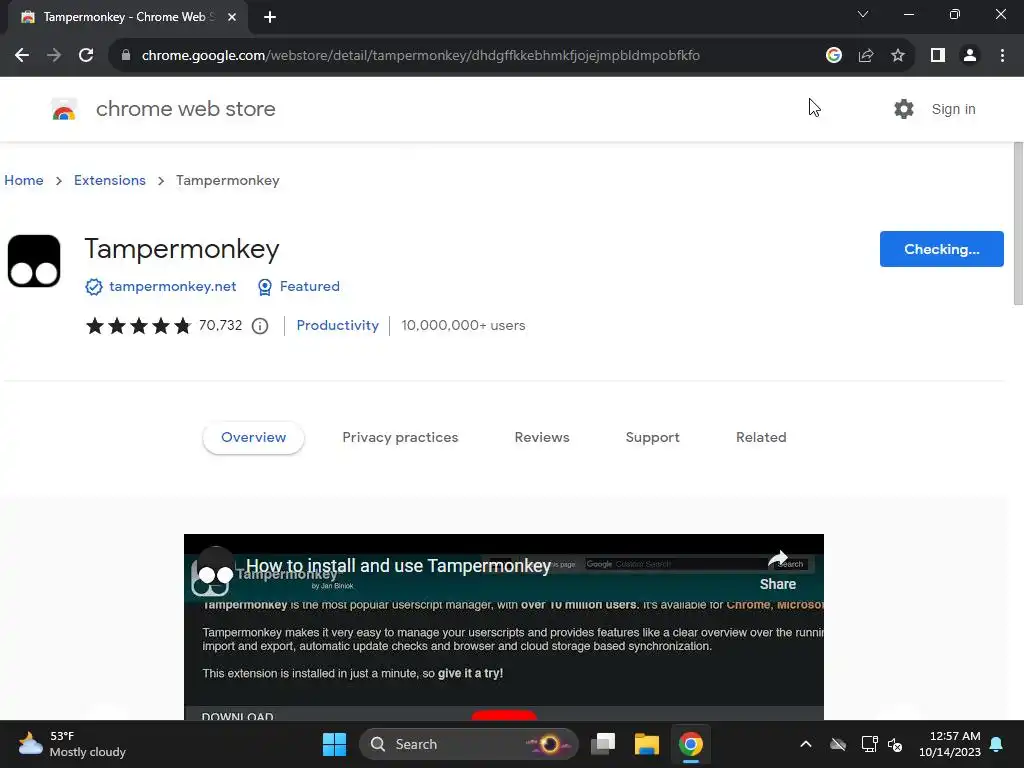This screenshot has width=1024, height=768.
Task: Reload the current page
Action: pos(86,56)
